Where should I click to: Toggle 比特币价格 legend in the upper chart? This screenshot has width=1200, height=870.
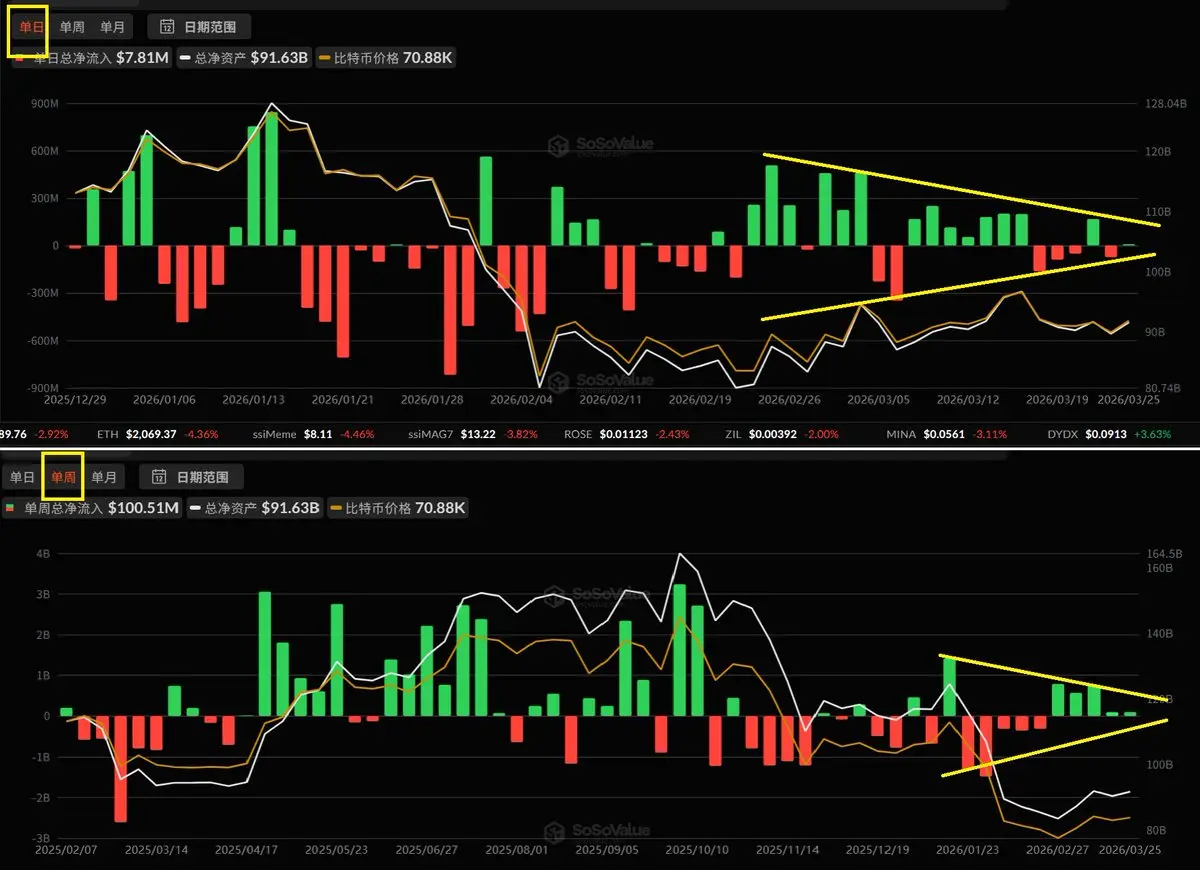[x=385, y=59]
